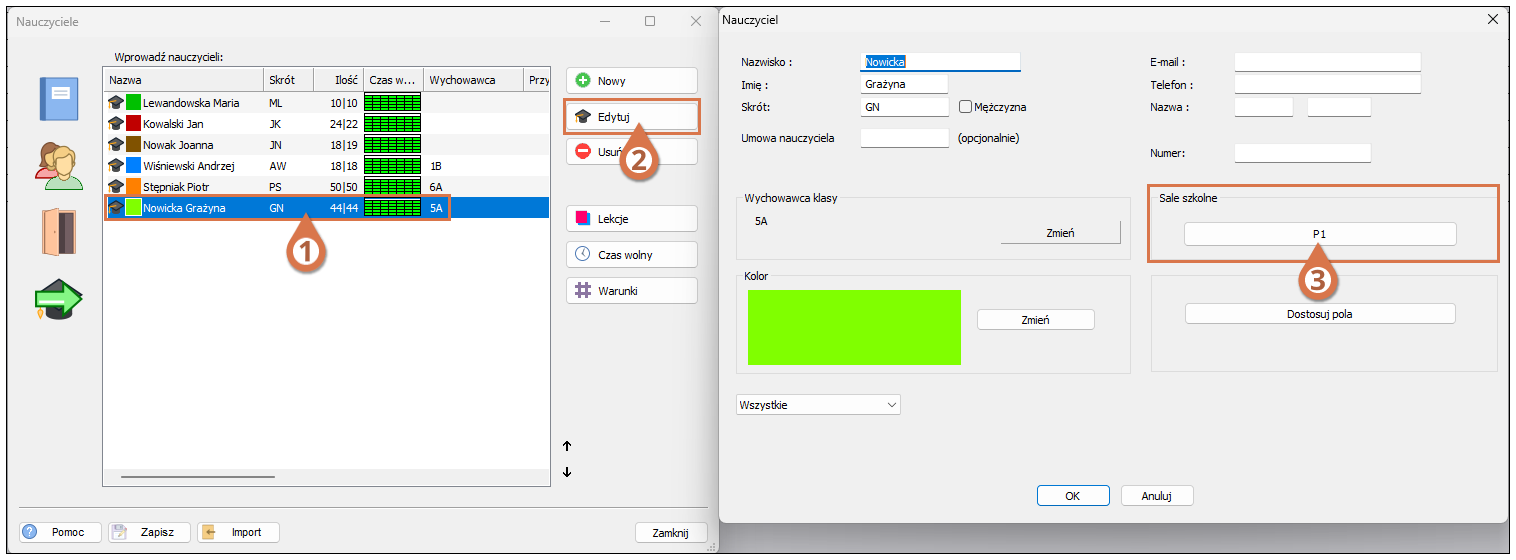Click graduation cap icon beside Nowak Joanna
This screenshot has width=1516, height=560.
[x=115, y=144]
